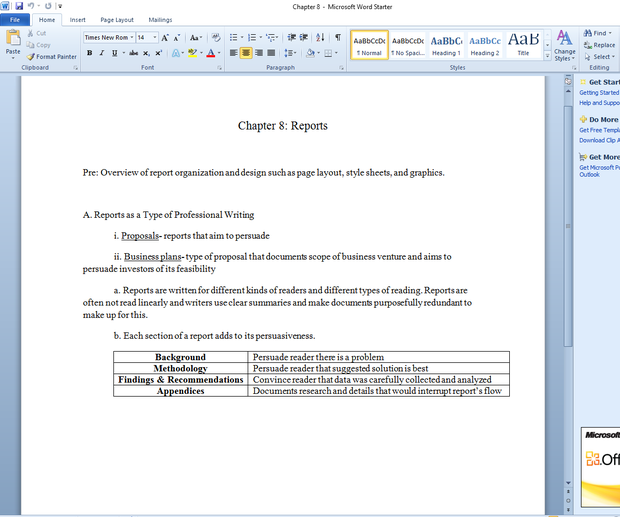The height and width of the screenshot is (517, 620).
Task: Click the Text Effects glowing A icon
Action: click(176, 53)
